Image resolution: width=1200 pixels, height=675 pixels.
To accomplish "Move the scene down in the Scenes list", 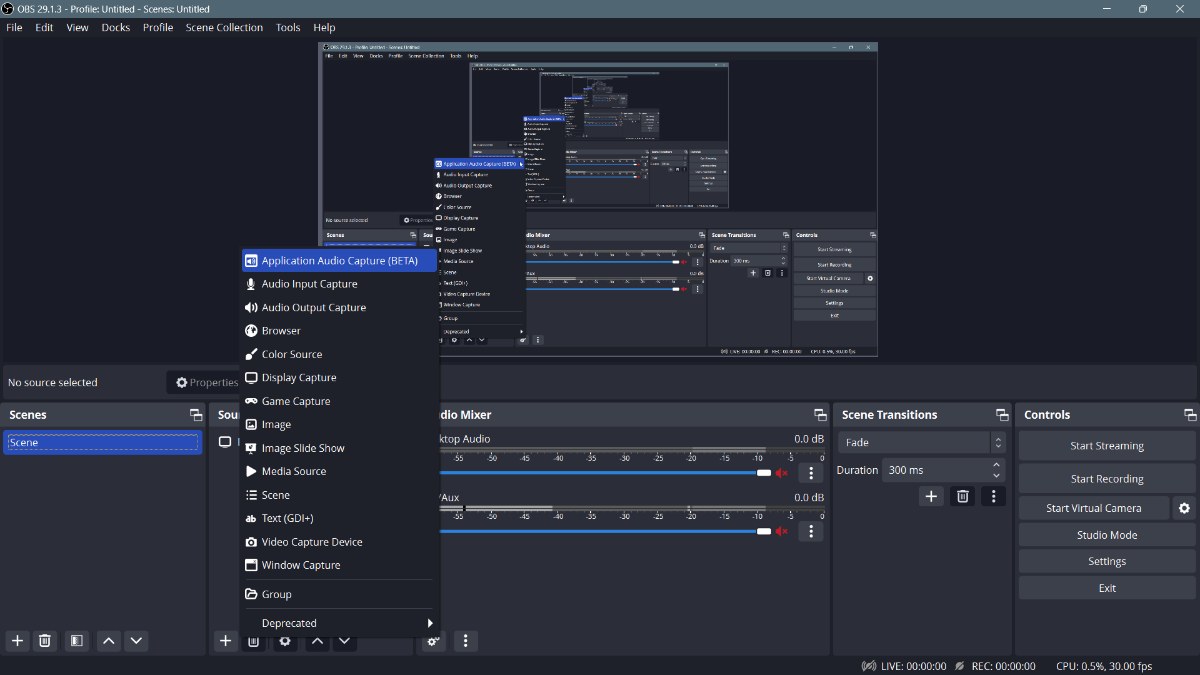I will click(x=137, y=641).
